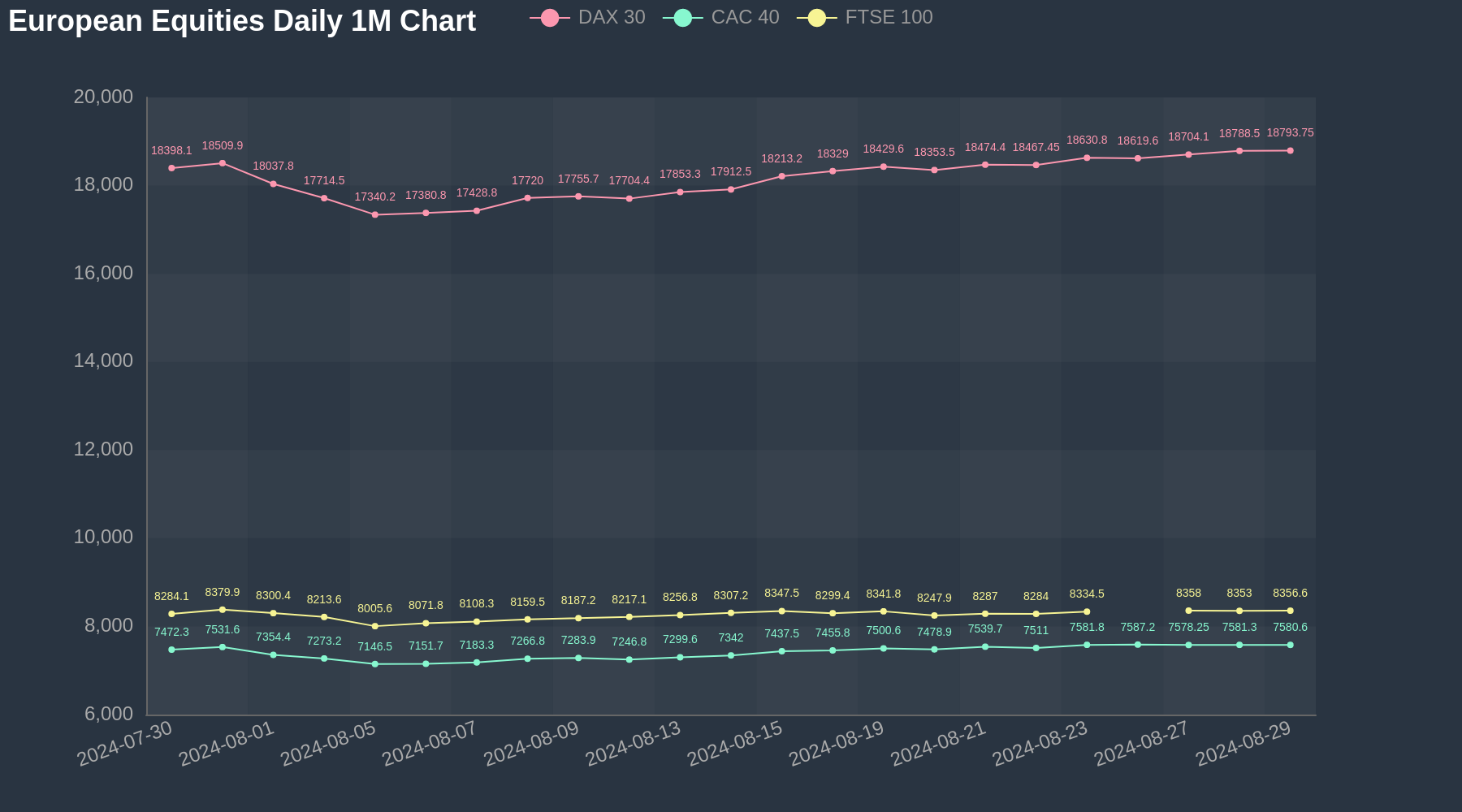Select DAX low point labeled 17340.2
Screen dimensions: 1462x812
(374, 214)
